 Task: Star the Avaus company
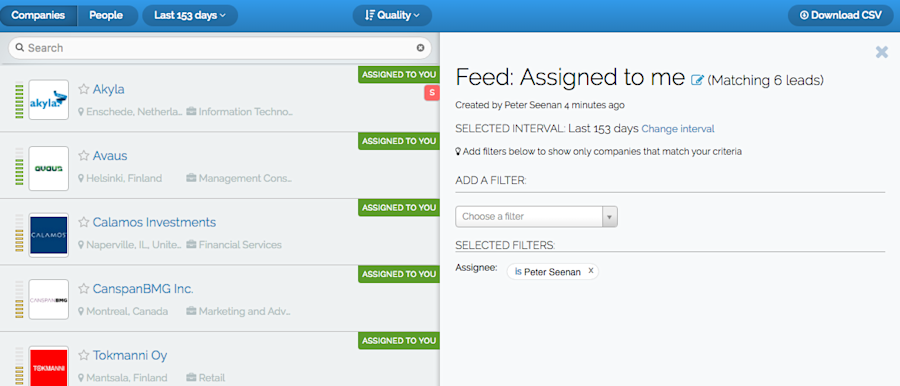pos(84,156)
